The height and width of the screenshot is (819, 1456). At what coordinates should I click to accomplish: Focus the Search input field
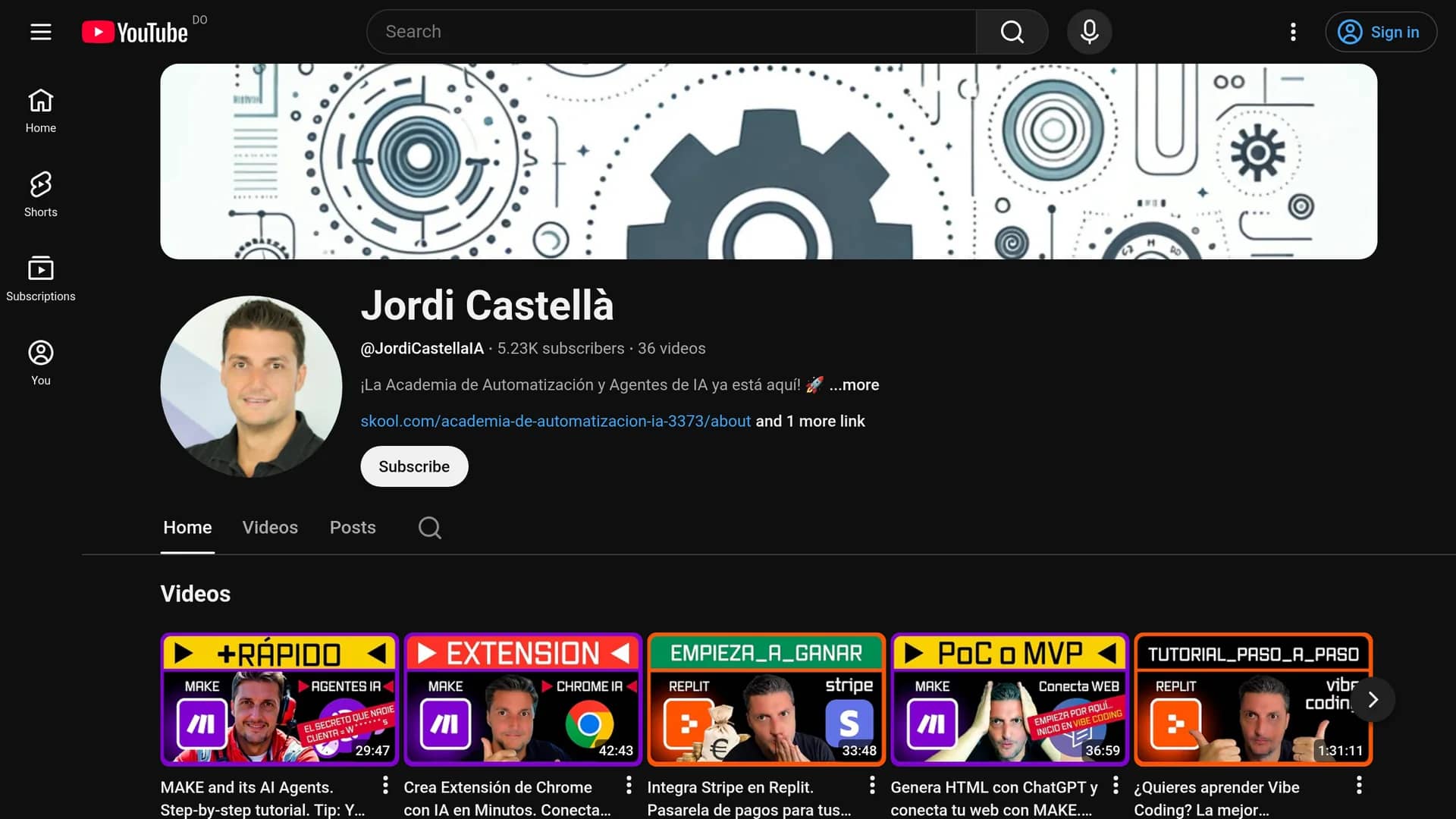(x=671, y=32)
